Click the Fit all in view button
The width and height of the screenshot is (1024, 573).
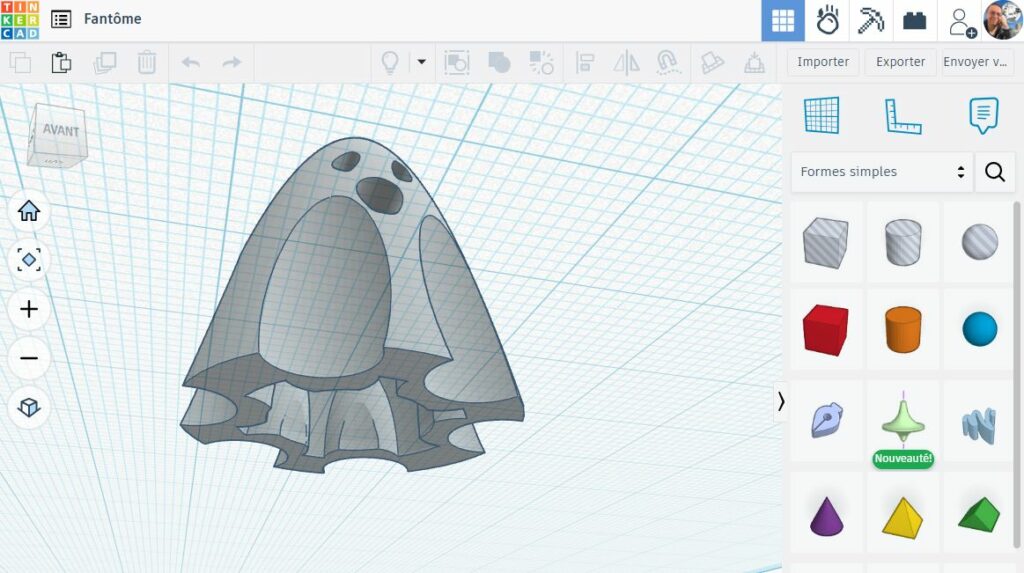[29, 260]
